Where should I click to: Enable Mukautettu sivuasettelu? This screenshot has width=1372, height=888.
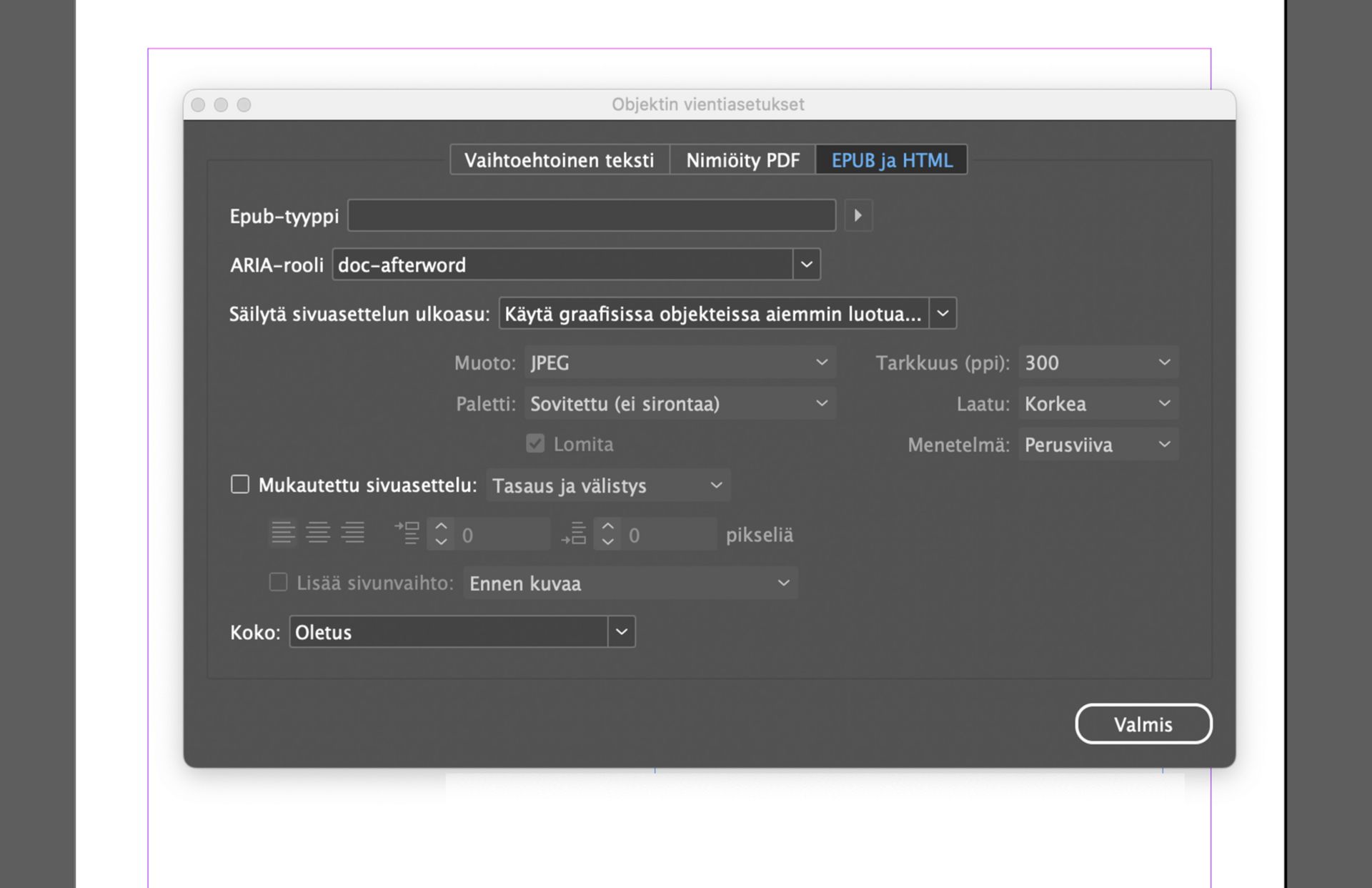(240, 485)
